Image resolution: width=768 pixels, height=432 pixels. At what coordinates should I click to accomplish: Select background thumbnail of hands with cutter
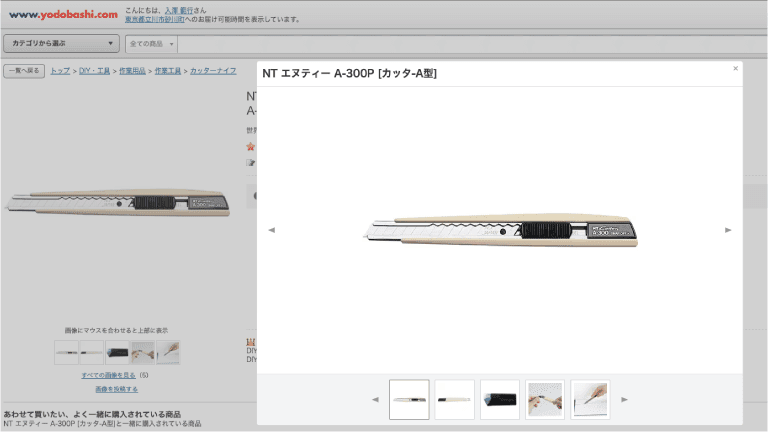pyautogui.click(x=143, y=353)
